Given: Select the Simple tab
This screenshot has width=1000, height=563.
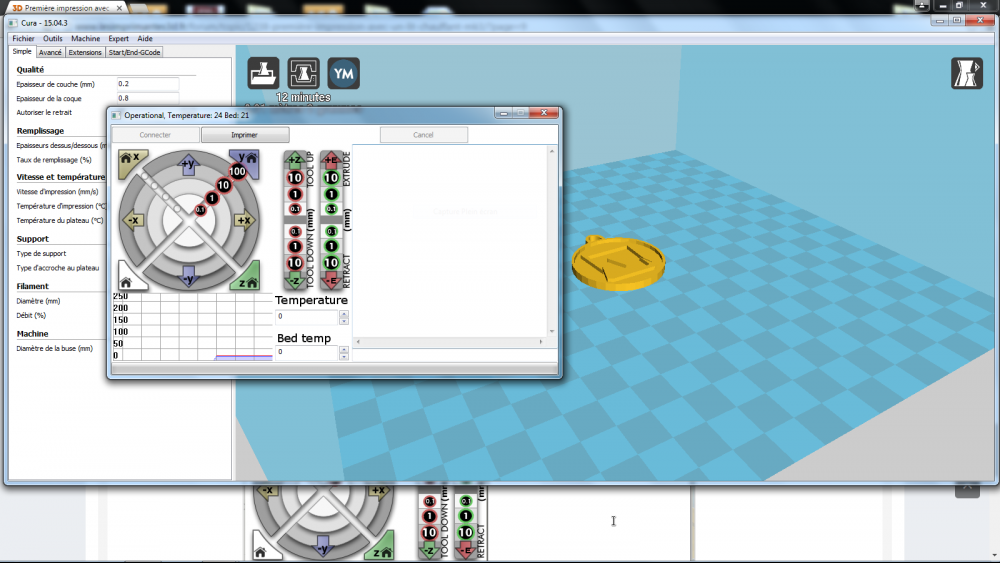Looking at the screenshot, I should [x=22, y=52].
